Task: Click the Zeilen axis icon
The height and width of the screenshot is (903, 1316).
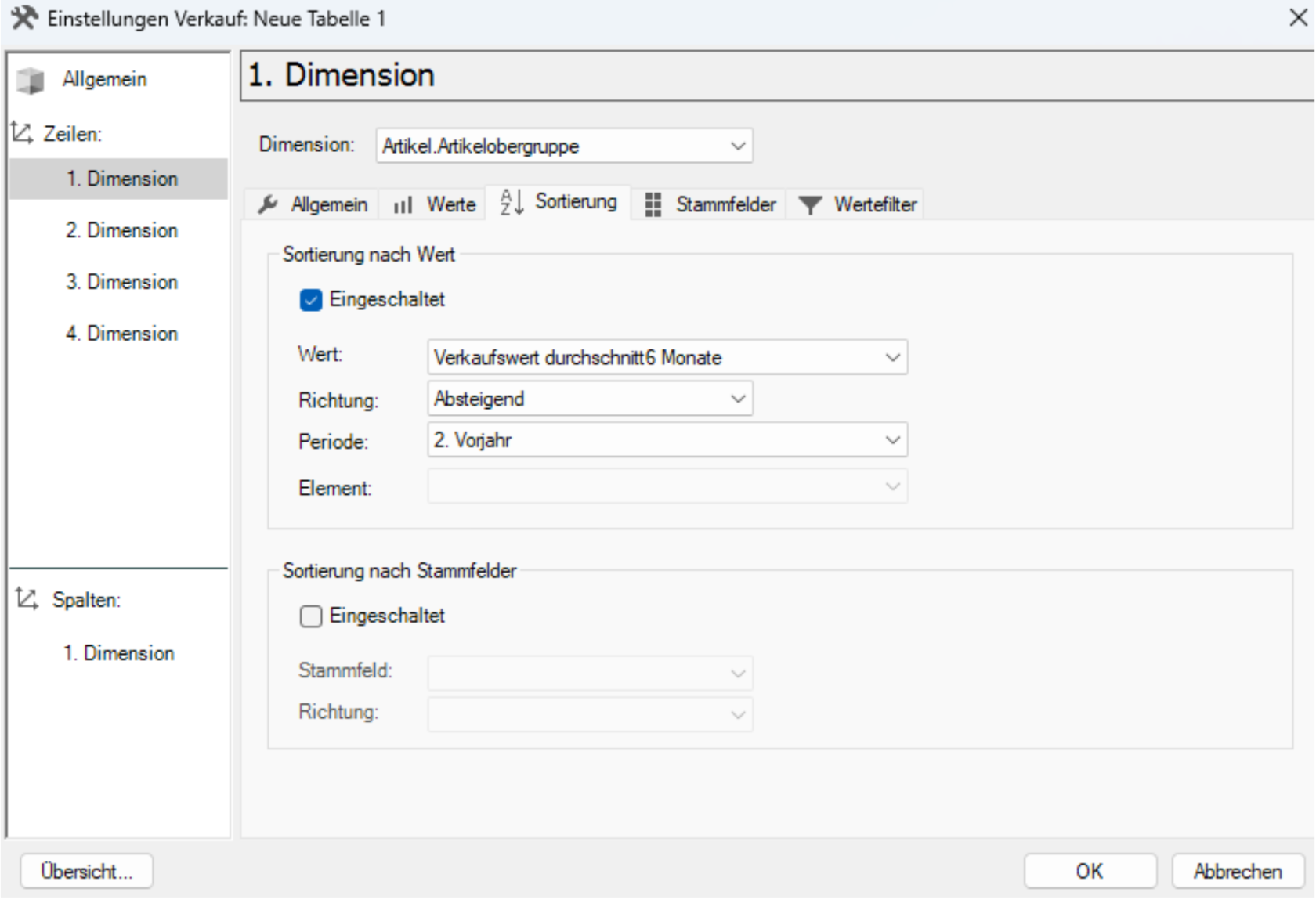Action: pos(22,133)
